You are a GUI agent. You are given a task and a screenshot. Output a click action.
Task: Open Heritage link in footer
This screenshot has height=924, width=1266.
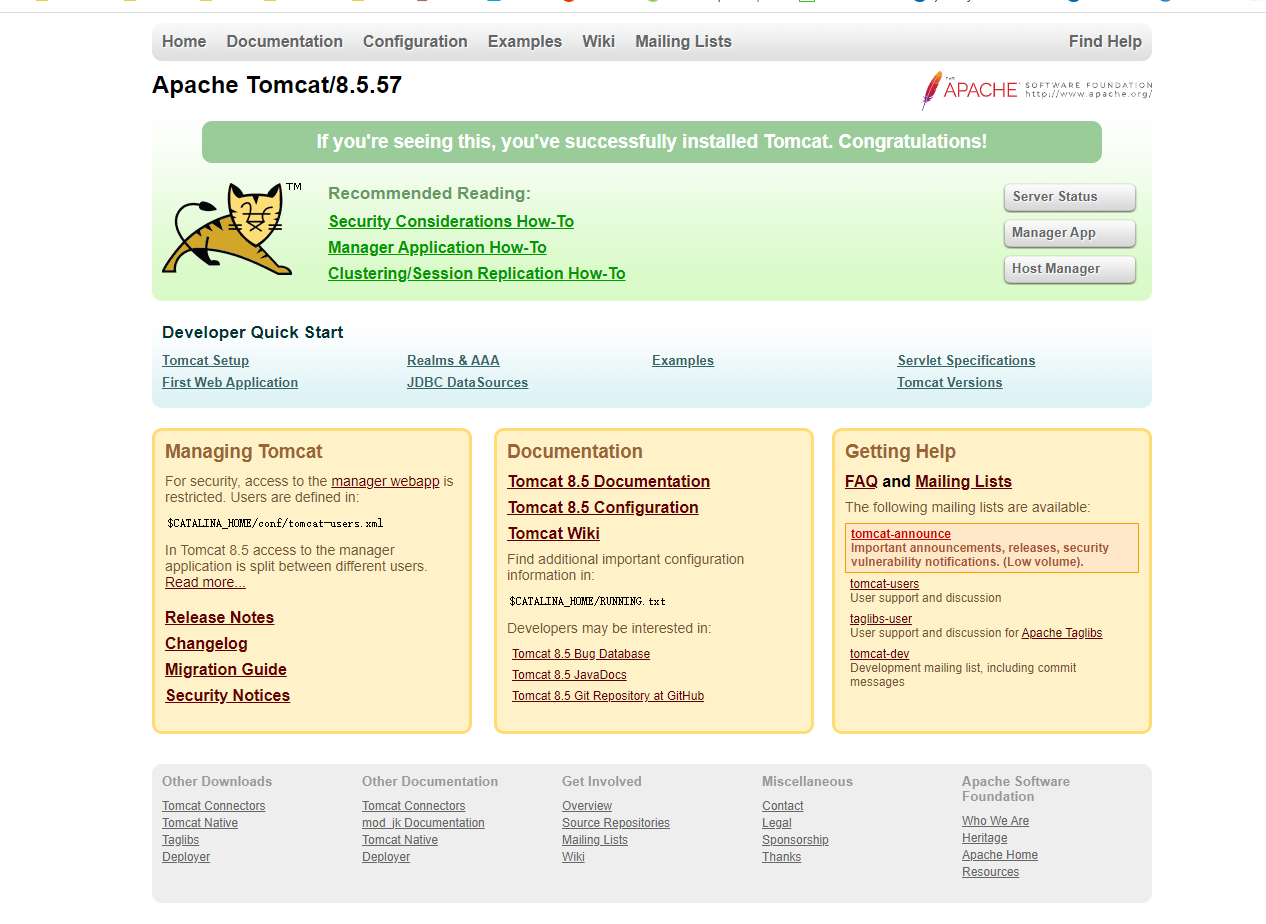pyautogui.click(x=985, y=838)
